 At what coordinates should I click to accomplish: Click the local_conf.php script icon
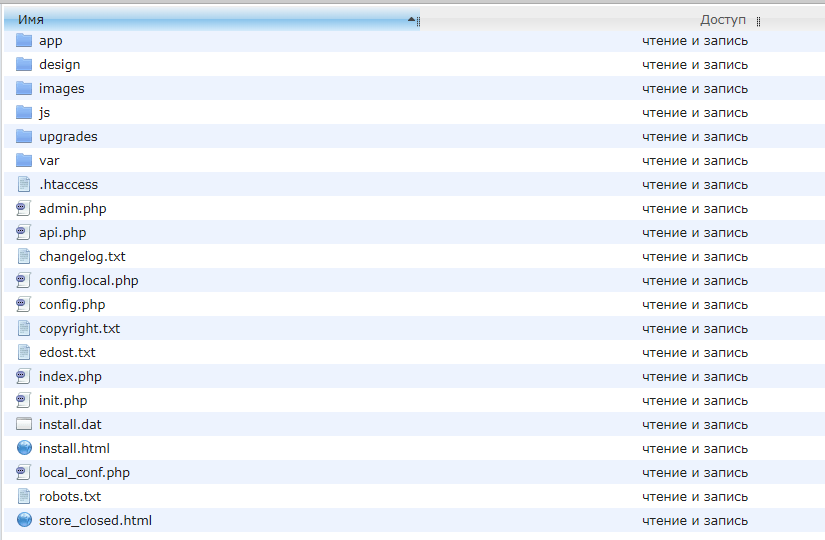(x=24, y=473)
